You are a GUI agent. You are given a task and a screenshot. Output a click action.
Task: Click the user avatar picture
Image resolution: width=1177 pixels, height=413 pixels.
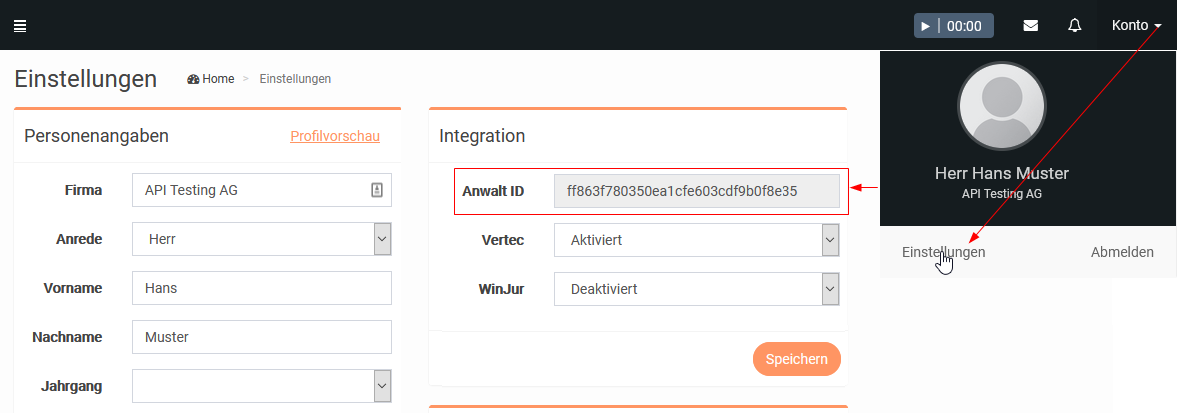[1001, 105]
